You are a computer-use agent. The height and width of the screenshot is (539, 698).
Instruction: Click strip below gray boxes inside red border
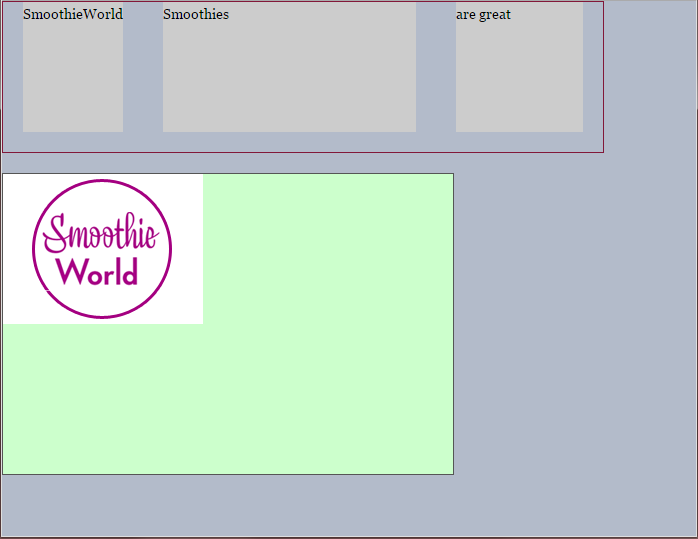click(x=300, y=142)
